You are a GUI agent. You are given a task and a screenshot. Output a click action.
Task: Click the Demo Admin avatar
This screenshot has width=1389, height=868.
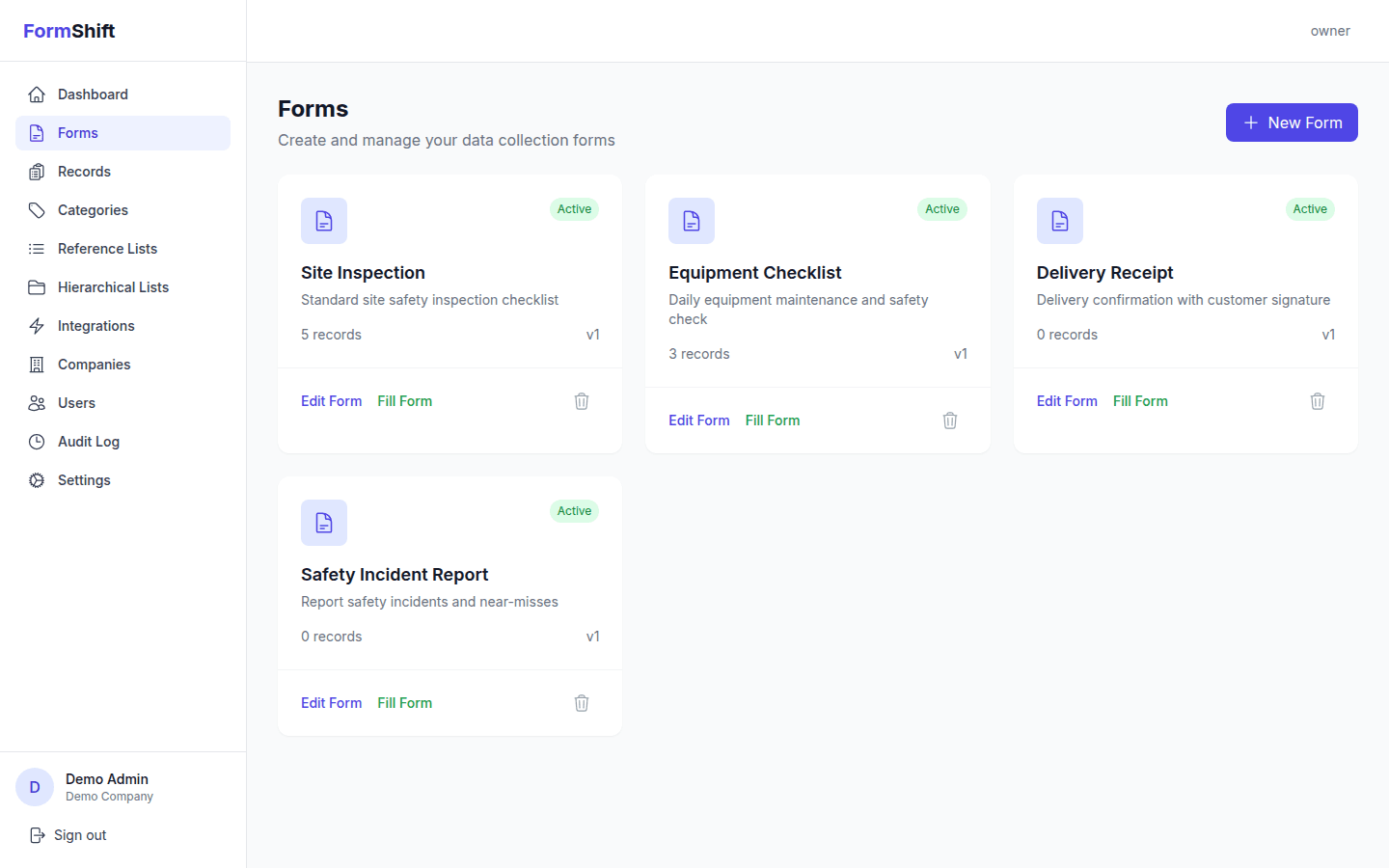(x=34, y=787)
